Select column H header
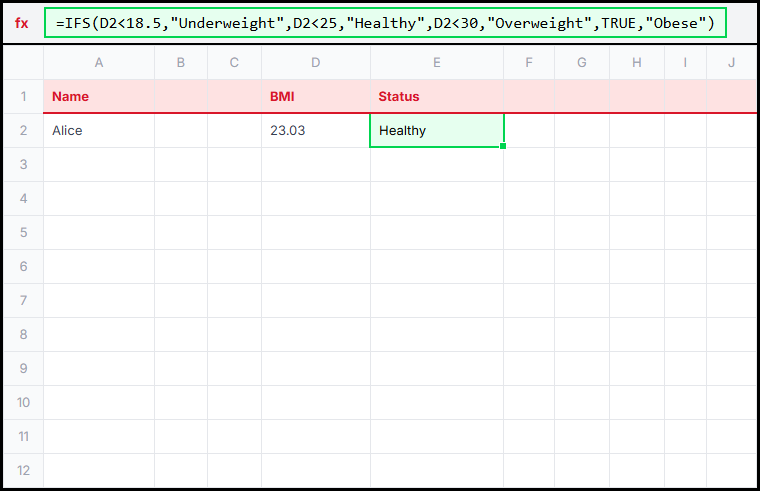 point(637,63)
